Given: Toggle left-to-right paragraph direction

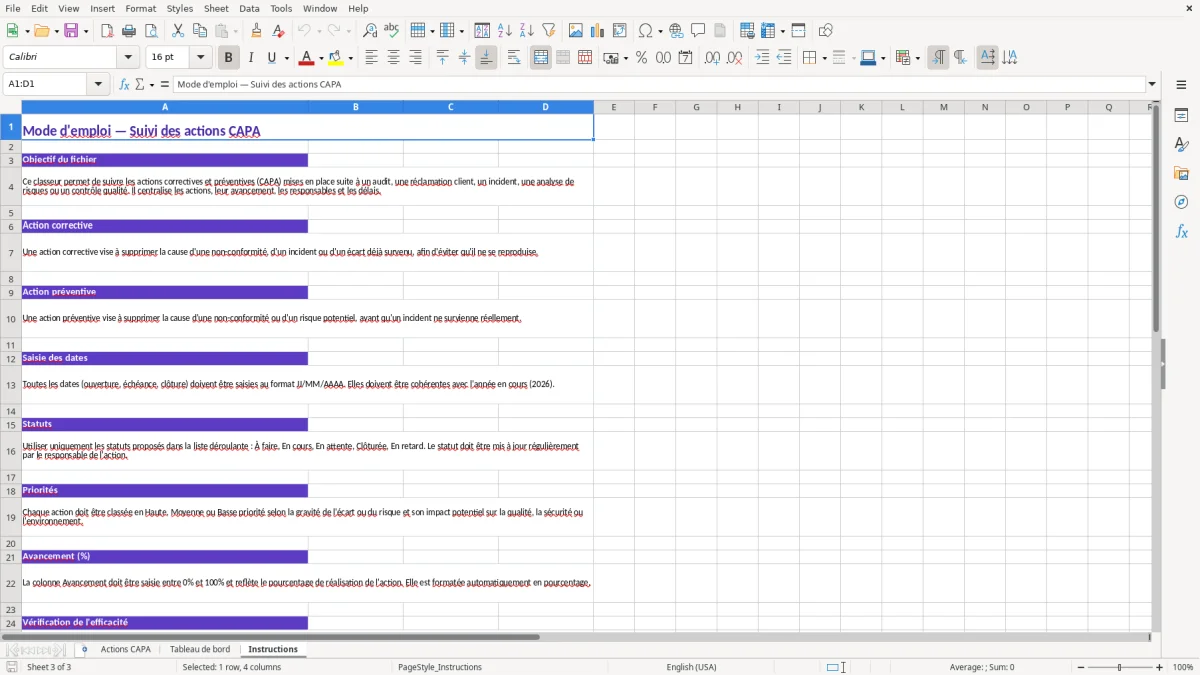Looking at the screenshot, I should tap(938, 58).
